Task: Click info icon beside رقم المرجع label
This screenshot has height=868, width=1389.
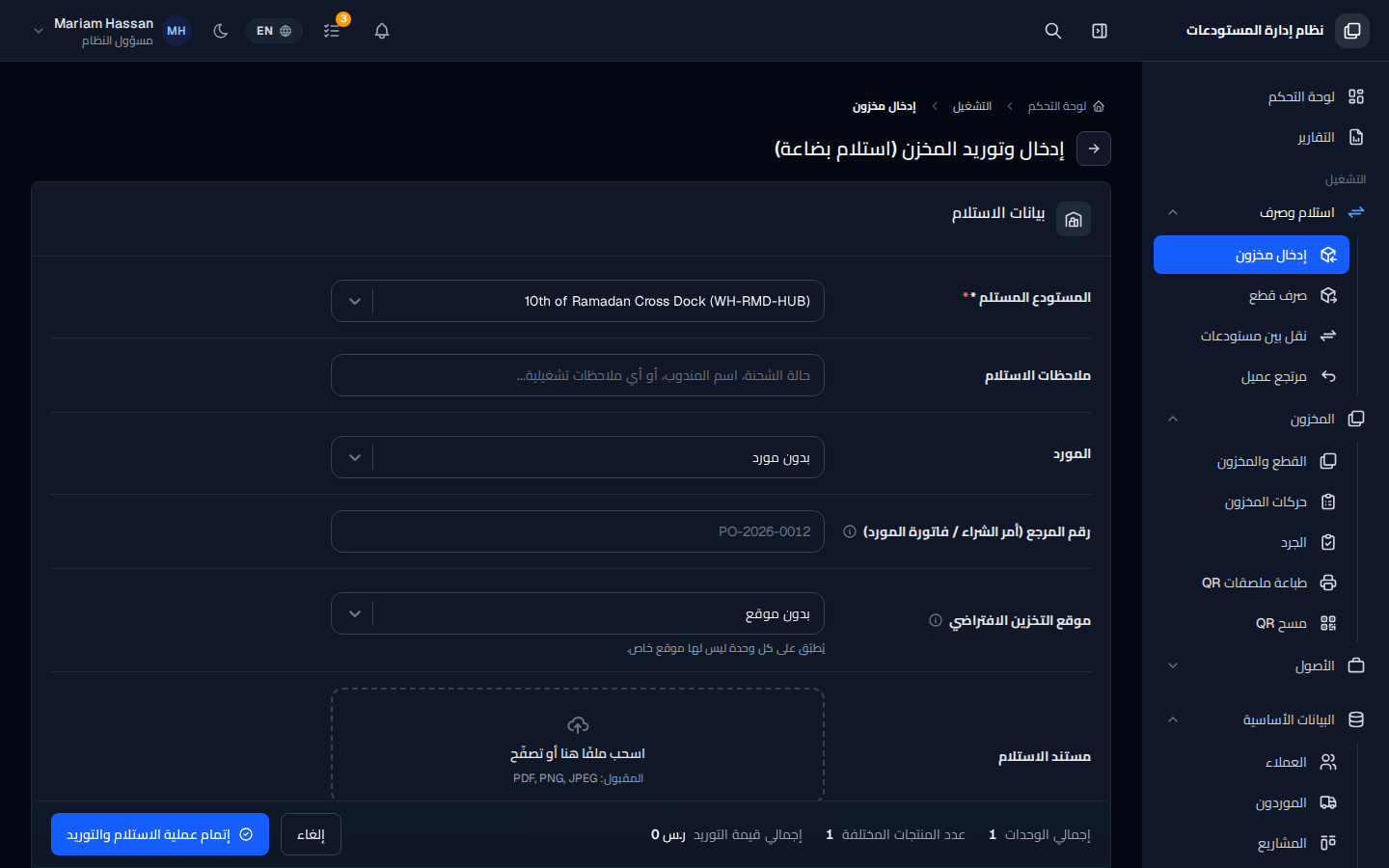Action: [x=850, y=531]
